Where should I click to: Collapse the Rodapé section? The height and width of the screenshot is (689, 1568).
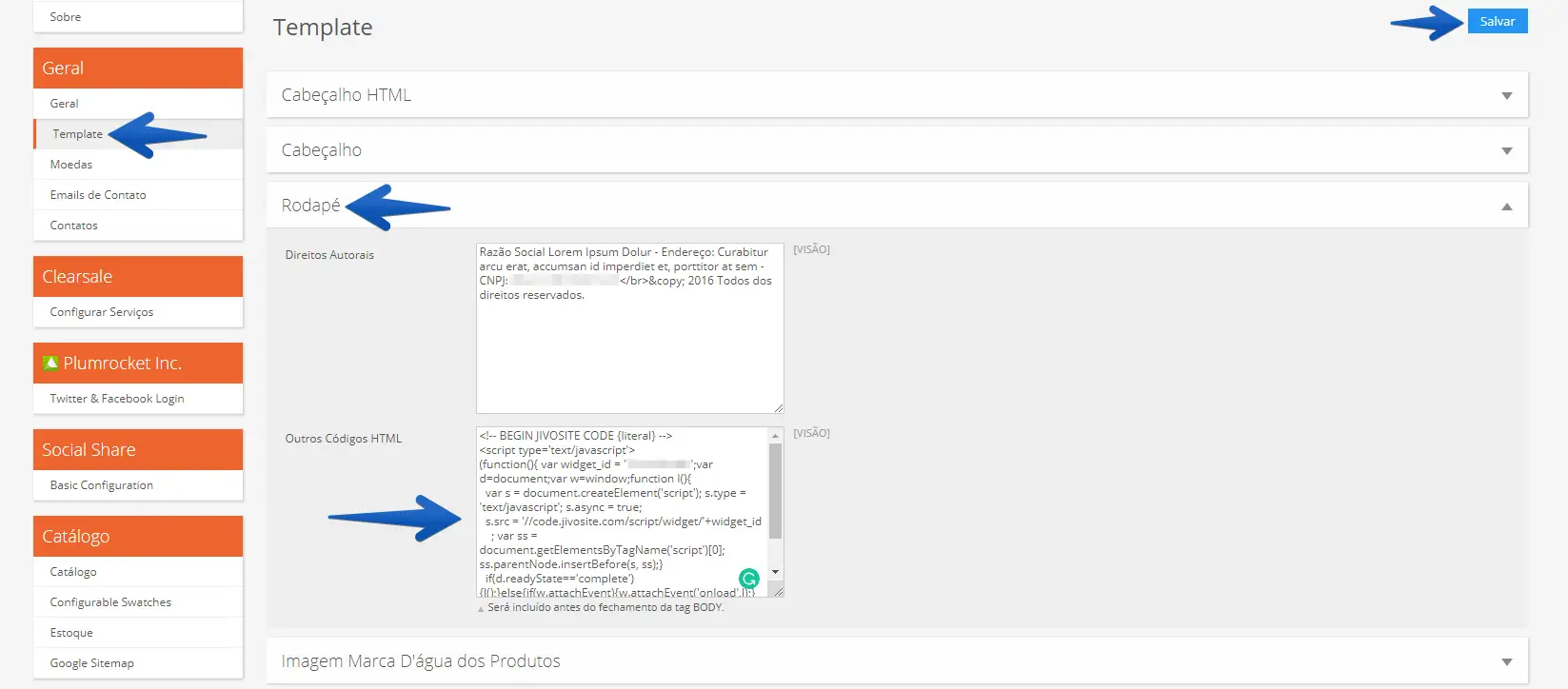coord(1506,207)
